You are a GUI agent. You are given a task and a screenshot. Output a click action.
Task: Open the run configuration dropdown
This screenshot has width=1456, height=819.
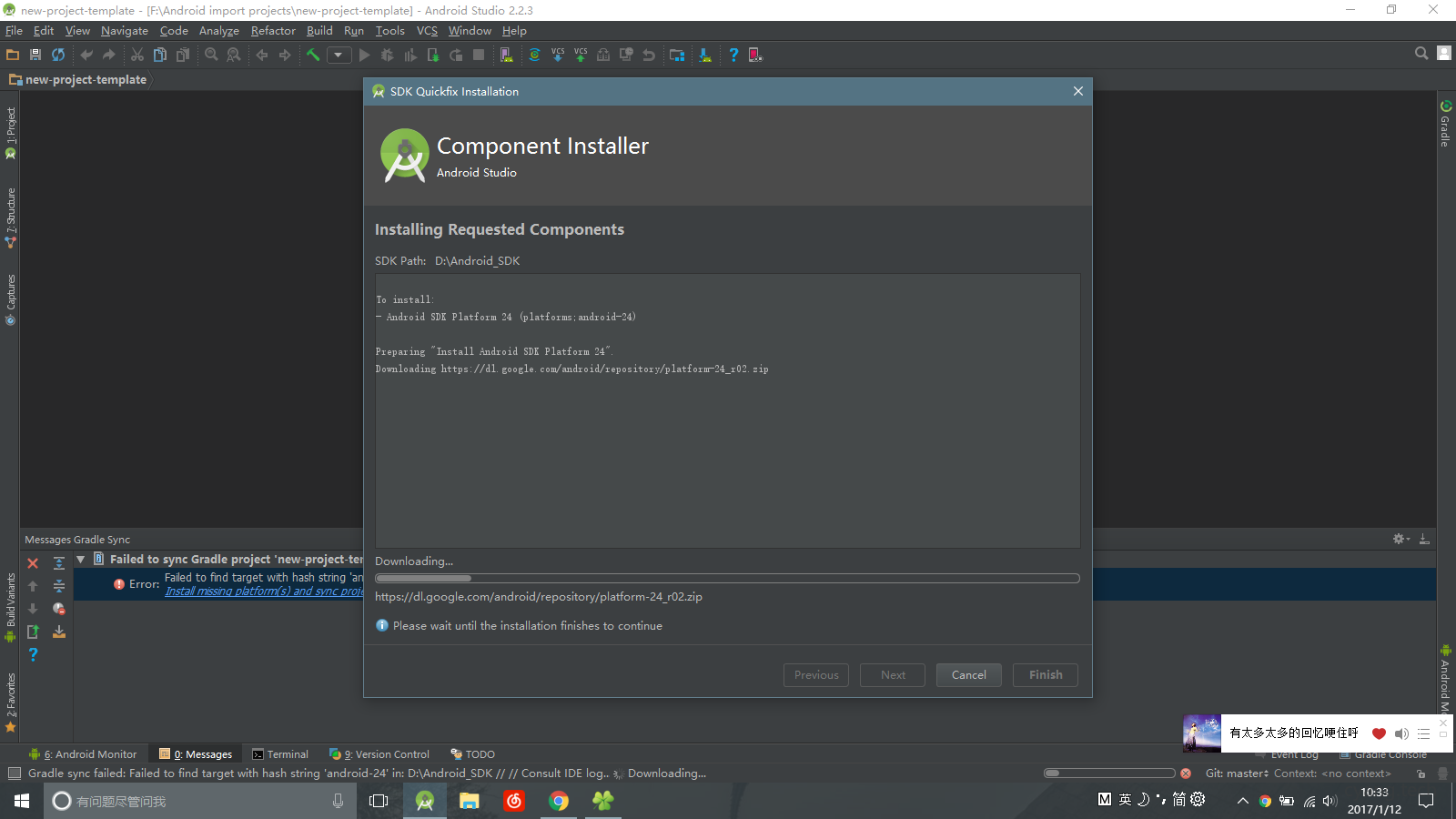point(339,55)
